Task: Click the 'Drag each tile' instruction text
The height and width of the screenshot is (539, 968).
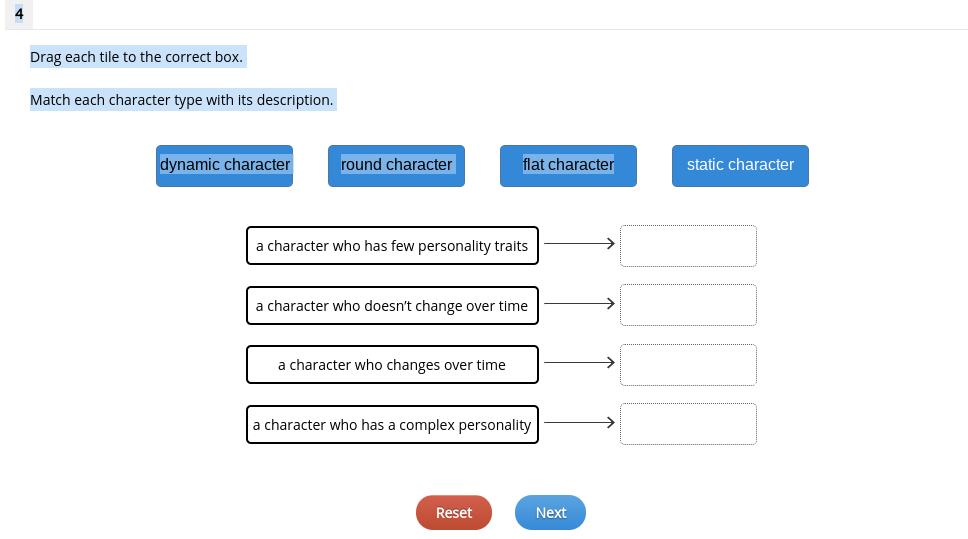Action: tap(136, 57)
